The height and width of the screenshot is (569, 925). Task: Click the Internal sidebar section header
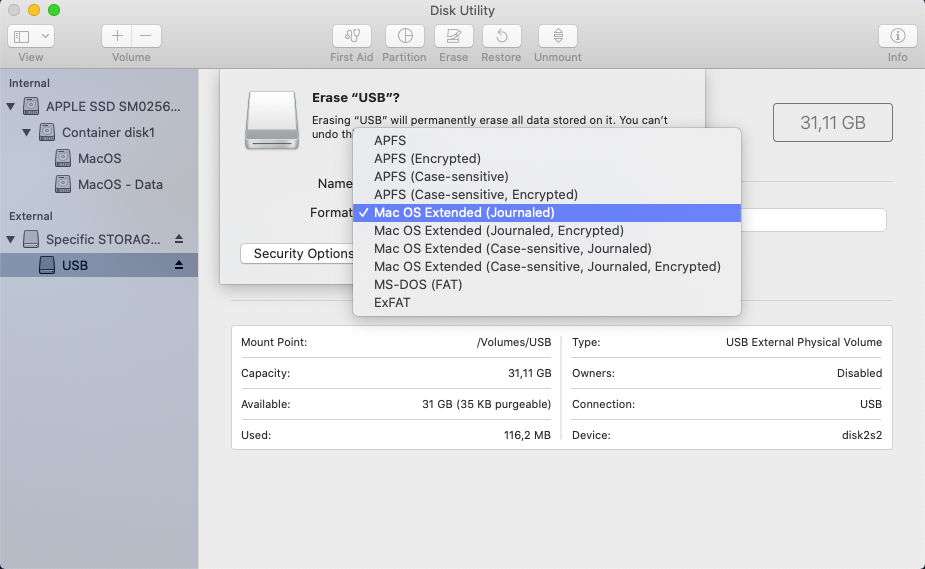pos(29,83)
